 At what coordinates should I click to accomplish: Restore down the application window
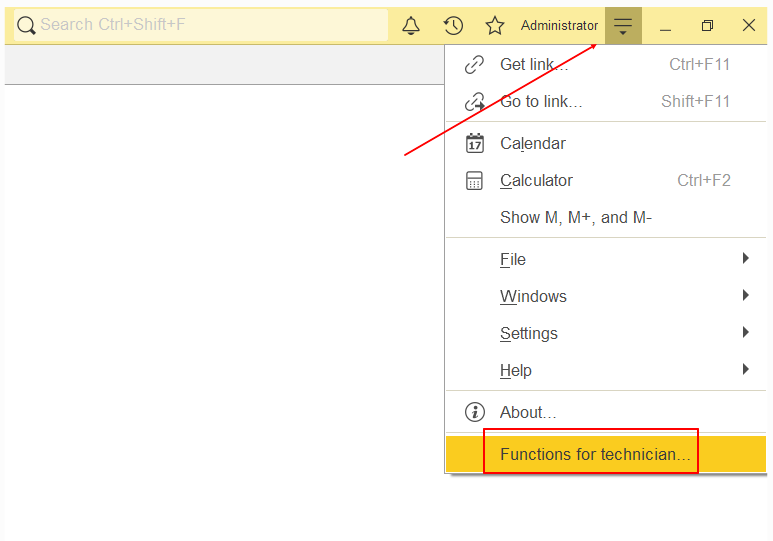click(707, 26)
